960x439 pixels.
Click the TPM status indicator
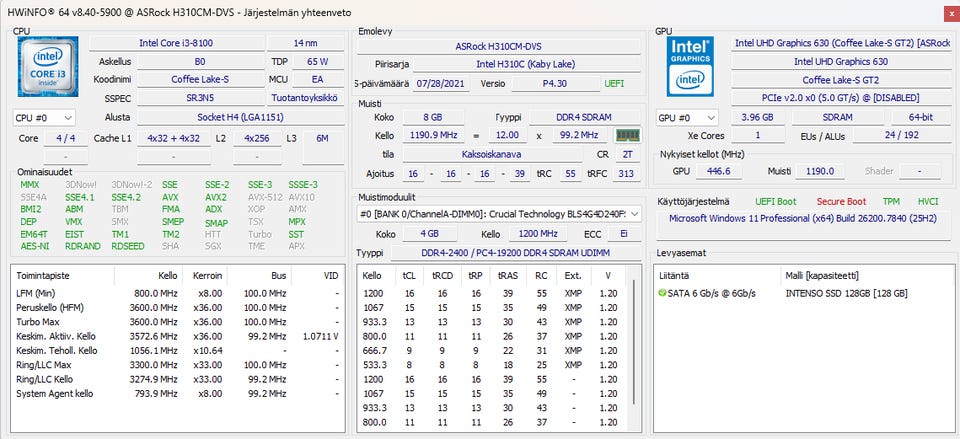891,201
